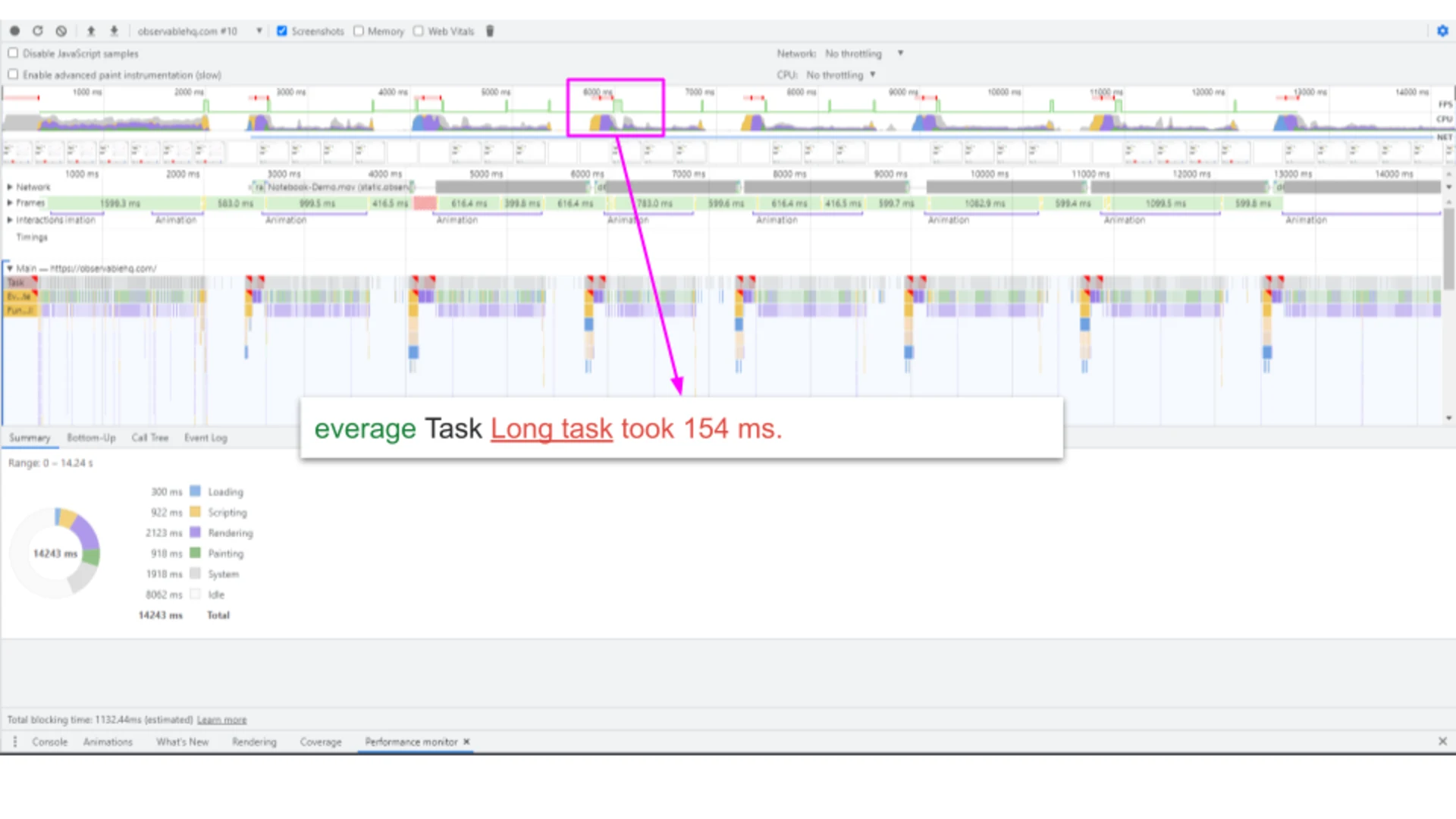The image size is (1456, 819).
Task: Open the Event Log tab
Action: pos(206,438)
